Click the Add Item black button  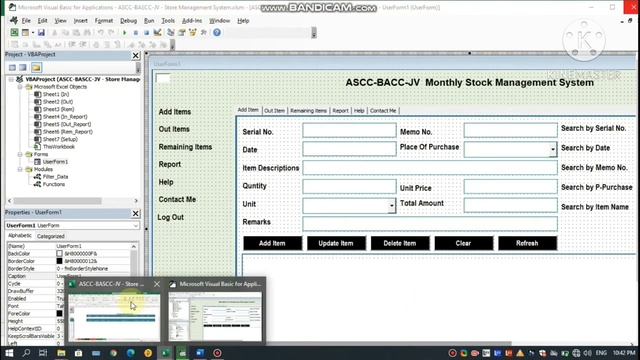[273, 243]
